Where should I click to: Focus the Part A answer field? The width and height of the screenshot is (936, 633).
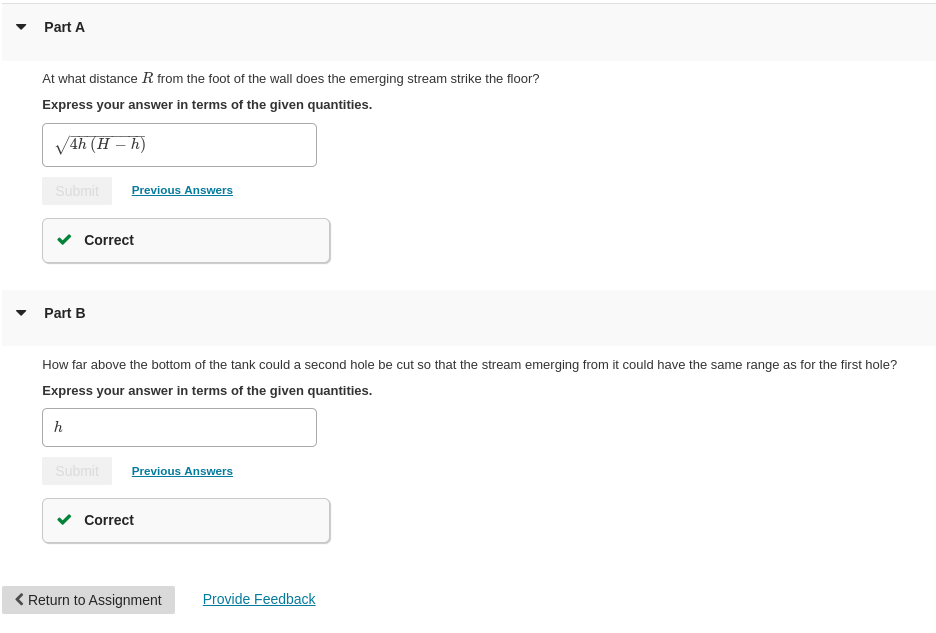point(179,145)
